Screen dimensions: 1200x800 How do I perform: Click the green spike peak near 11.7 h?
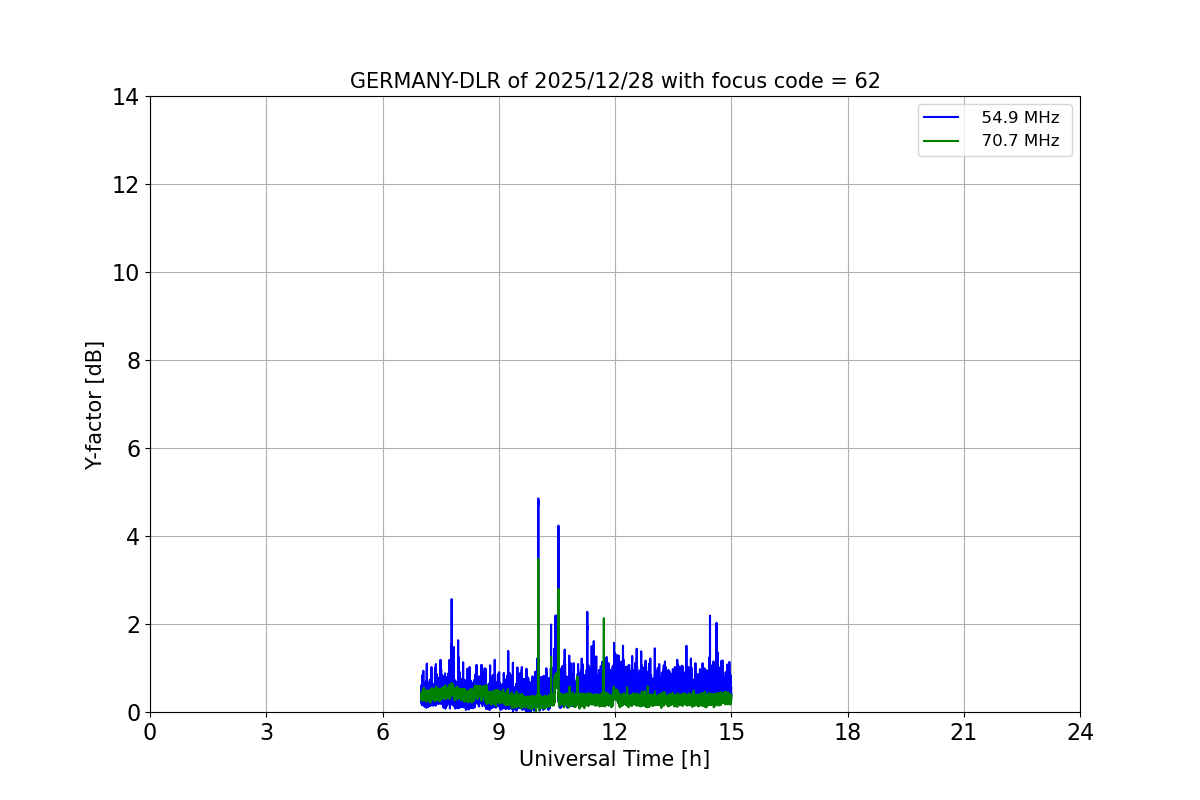603,619
